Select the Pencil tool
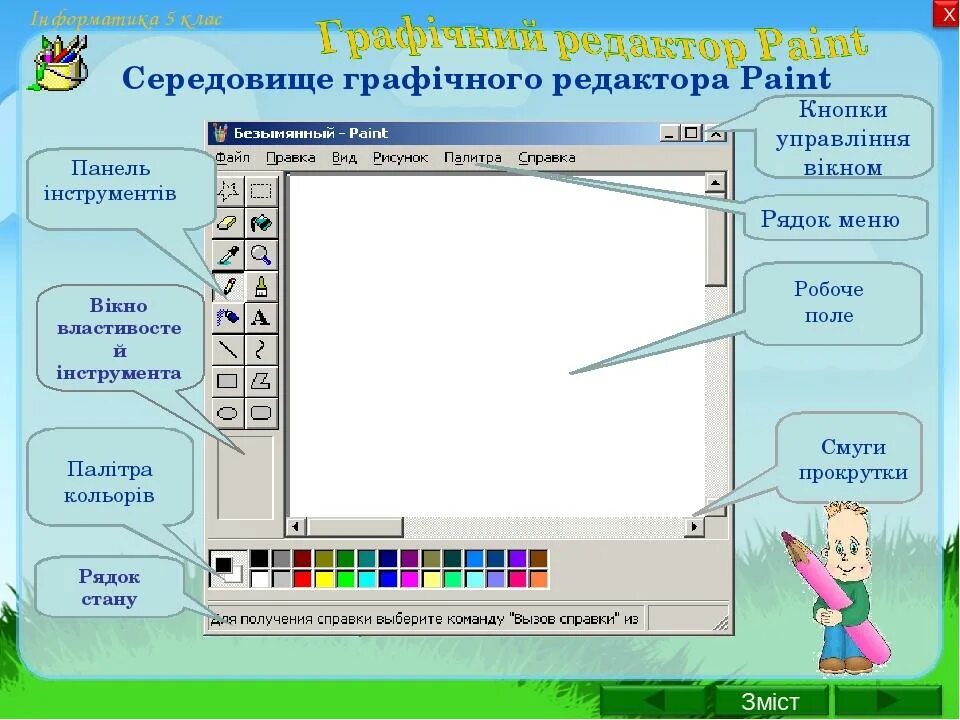Viewport: 960px width, 720px height. click(x=228, y=287)
